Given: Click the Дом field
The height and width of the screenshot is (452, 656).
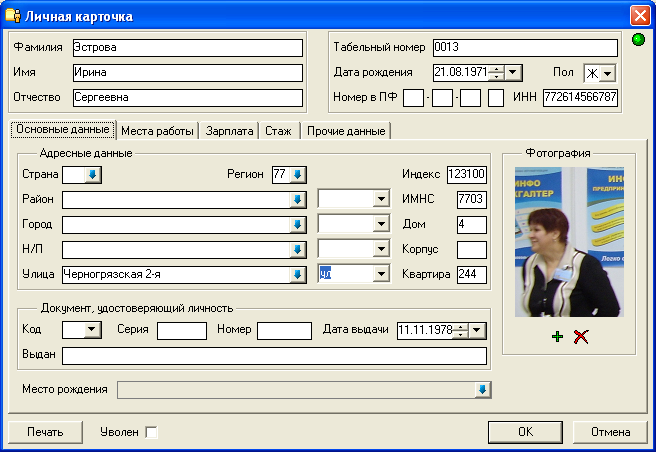Looking at the screenshot, I should click(x=472, y=225).
